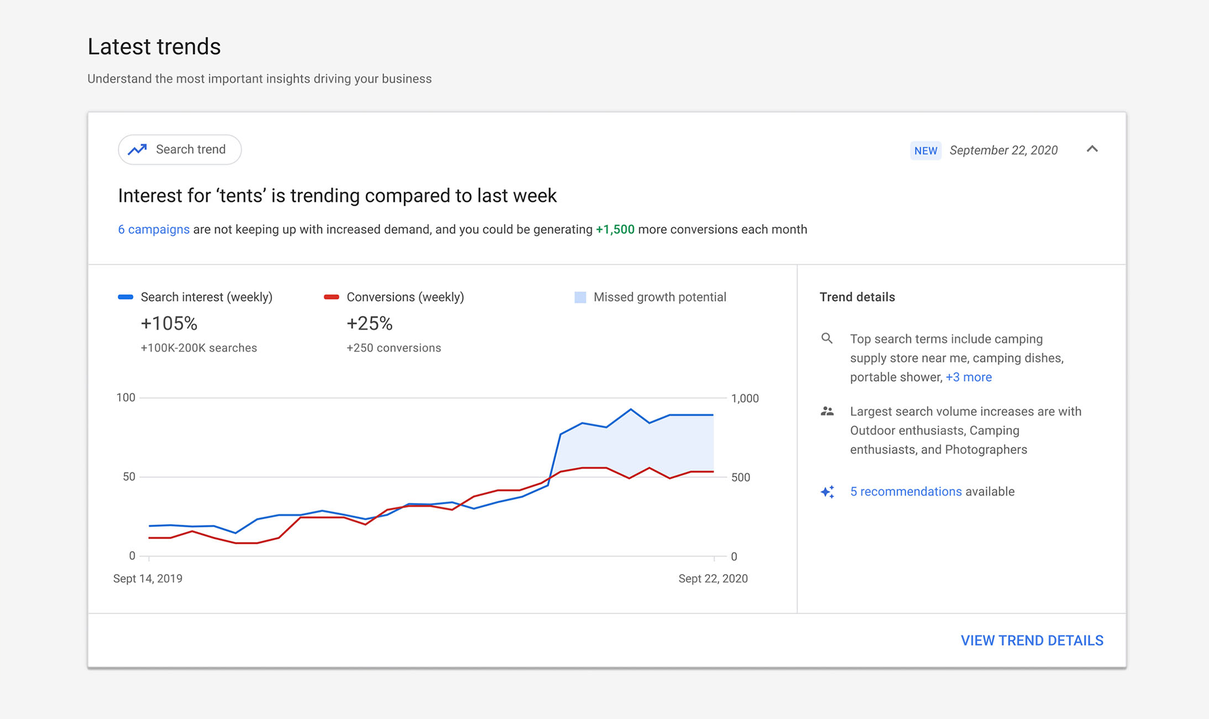Click the Sept 14, 2019 axis label
1209x719 pixels.
point(148,579)
